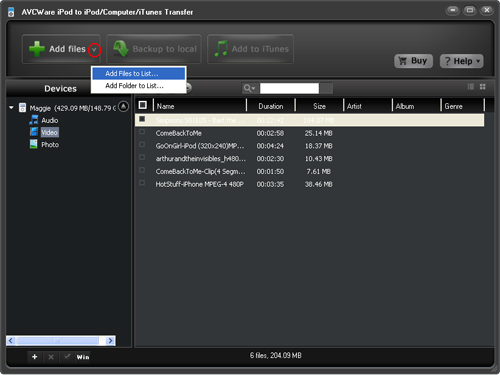Eject the Maggie device
This screenshot has height=375, width=500.
pyautogui.click(x=124, y=106)
